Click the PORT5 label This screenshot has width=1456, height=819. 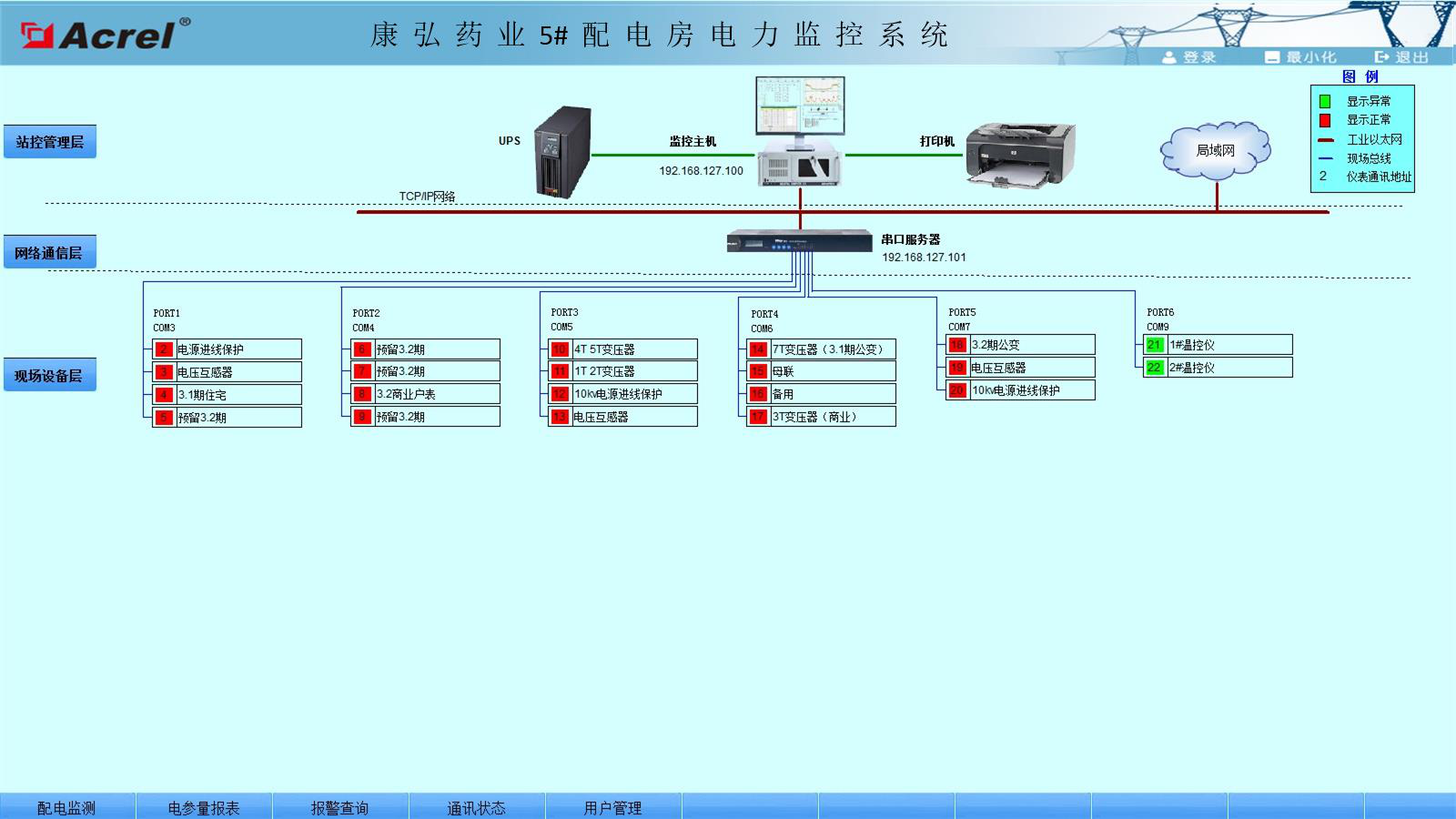click(962, 312)
